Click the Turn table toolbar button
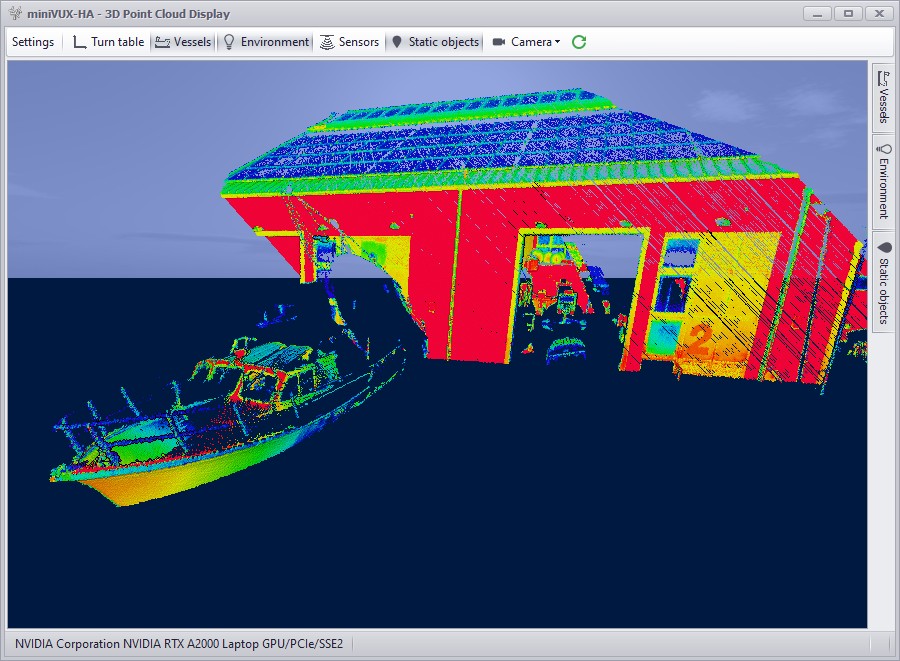 pos(108,42)
